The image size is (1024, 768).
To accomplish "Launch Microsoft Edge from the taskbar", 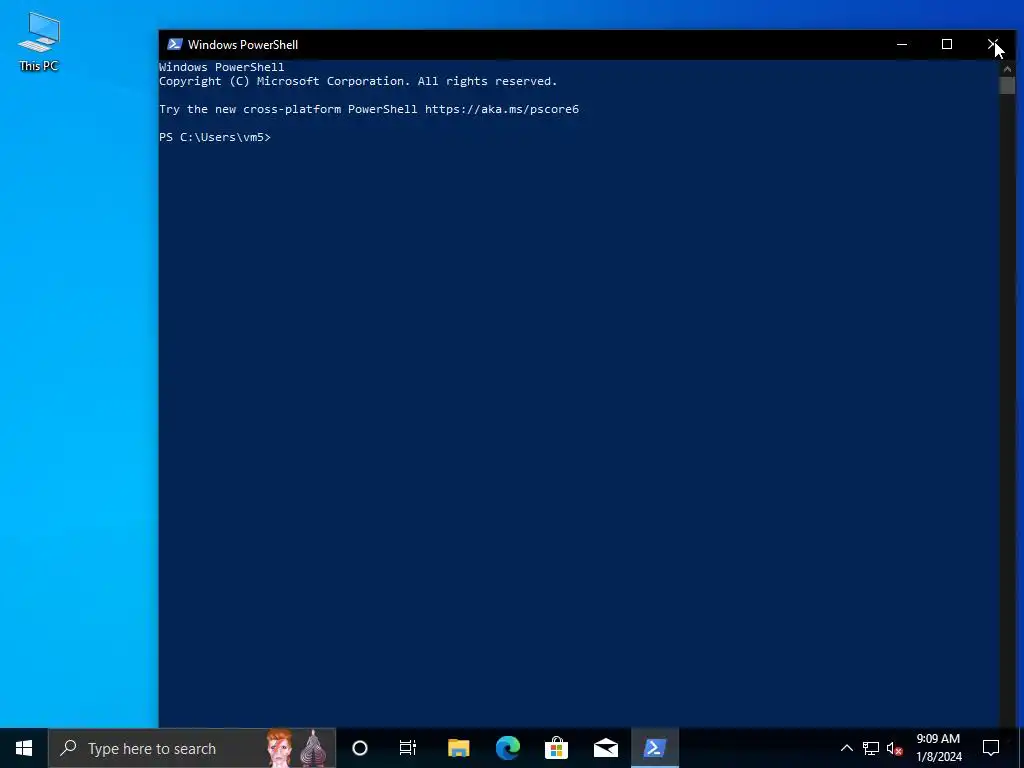I will 507,748.
